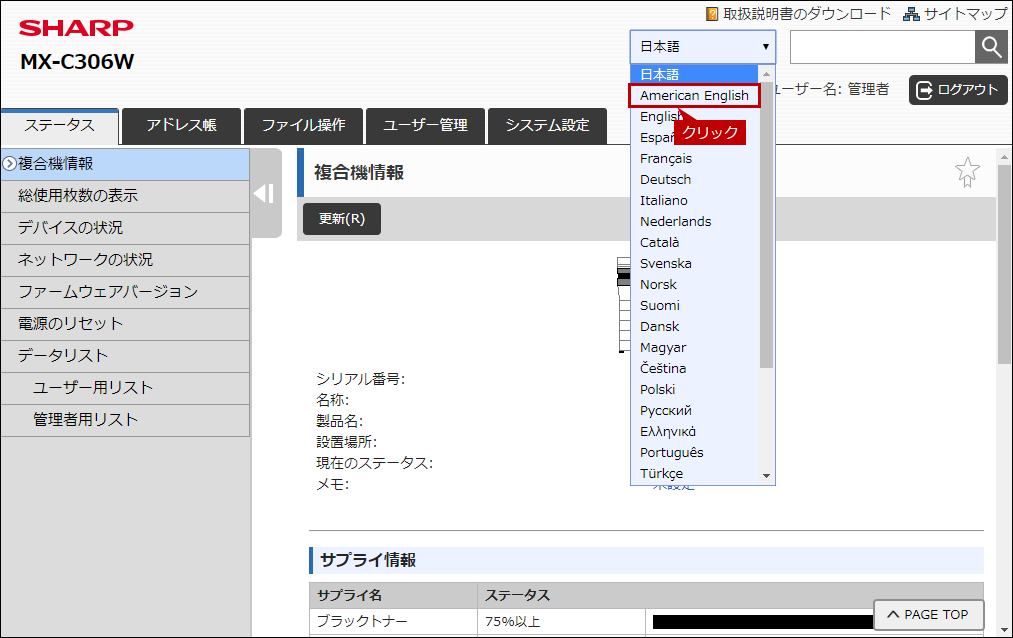Open the アドレス帳 tab
This screenshot has width=1013, height=638.
(182, 126)
